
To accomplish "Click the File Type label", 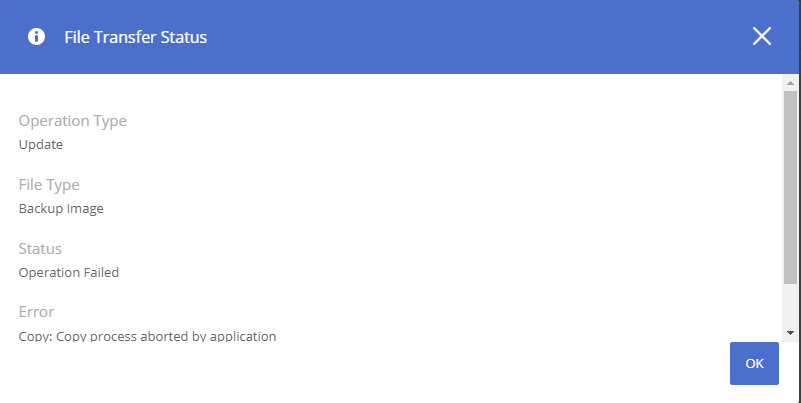I will coord(49,185).
